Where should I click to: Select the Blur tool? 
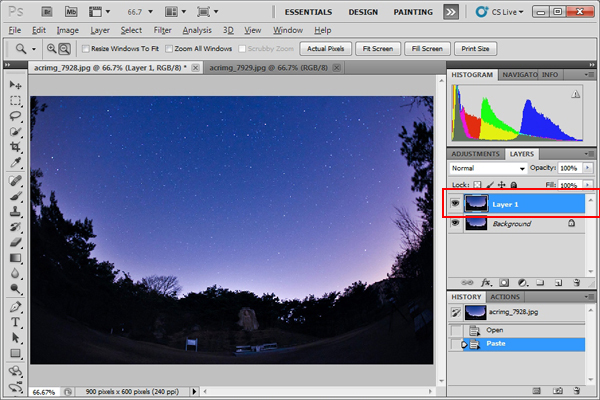(15, 273)
